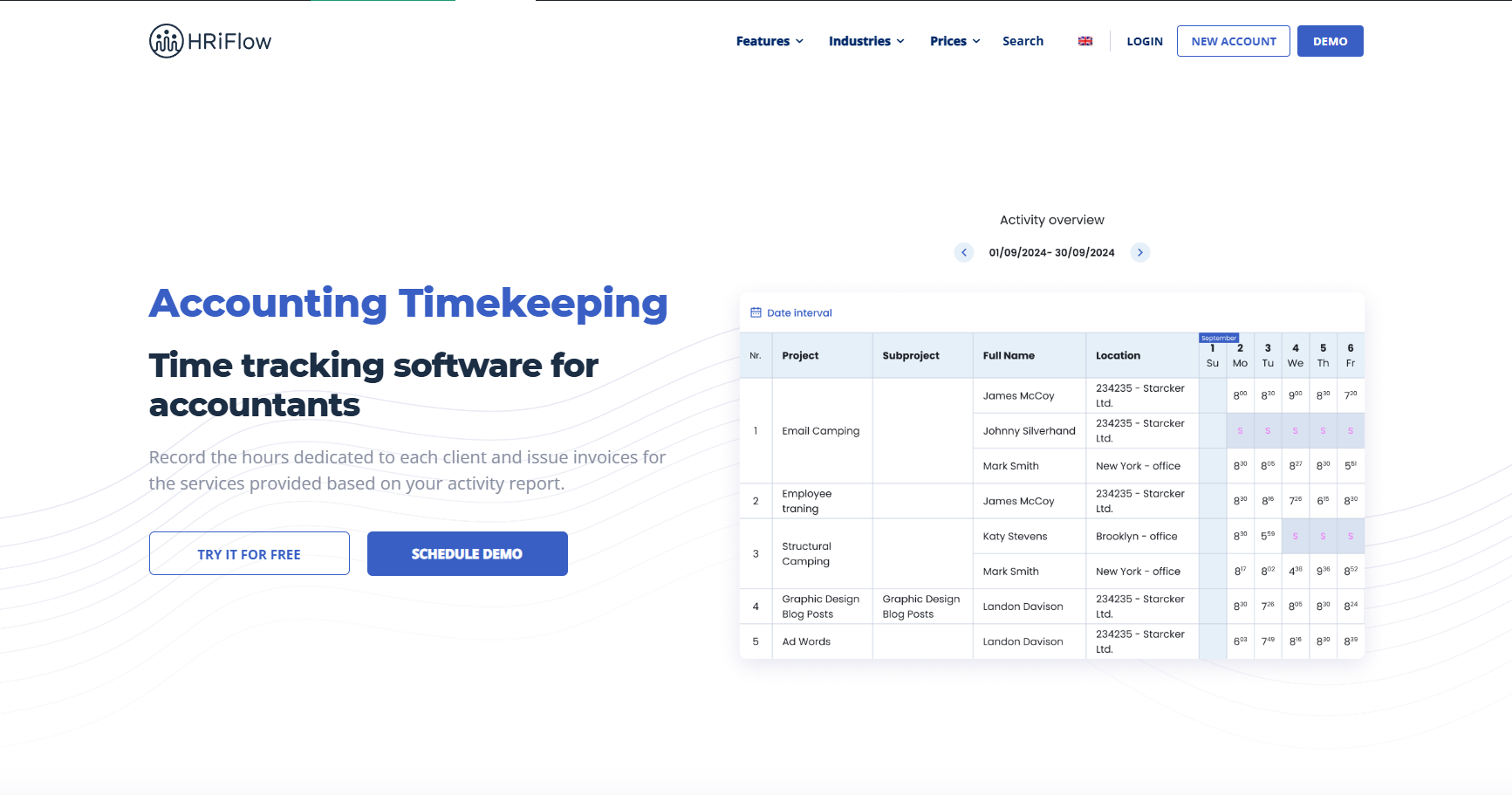The height and width of the screenshot is (795, 1512).
Task: Select the Activity overview heading
Action: (1051, 219)
